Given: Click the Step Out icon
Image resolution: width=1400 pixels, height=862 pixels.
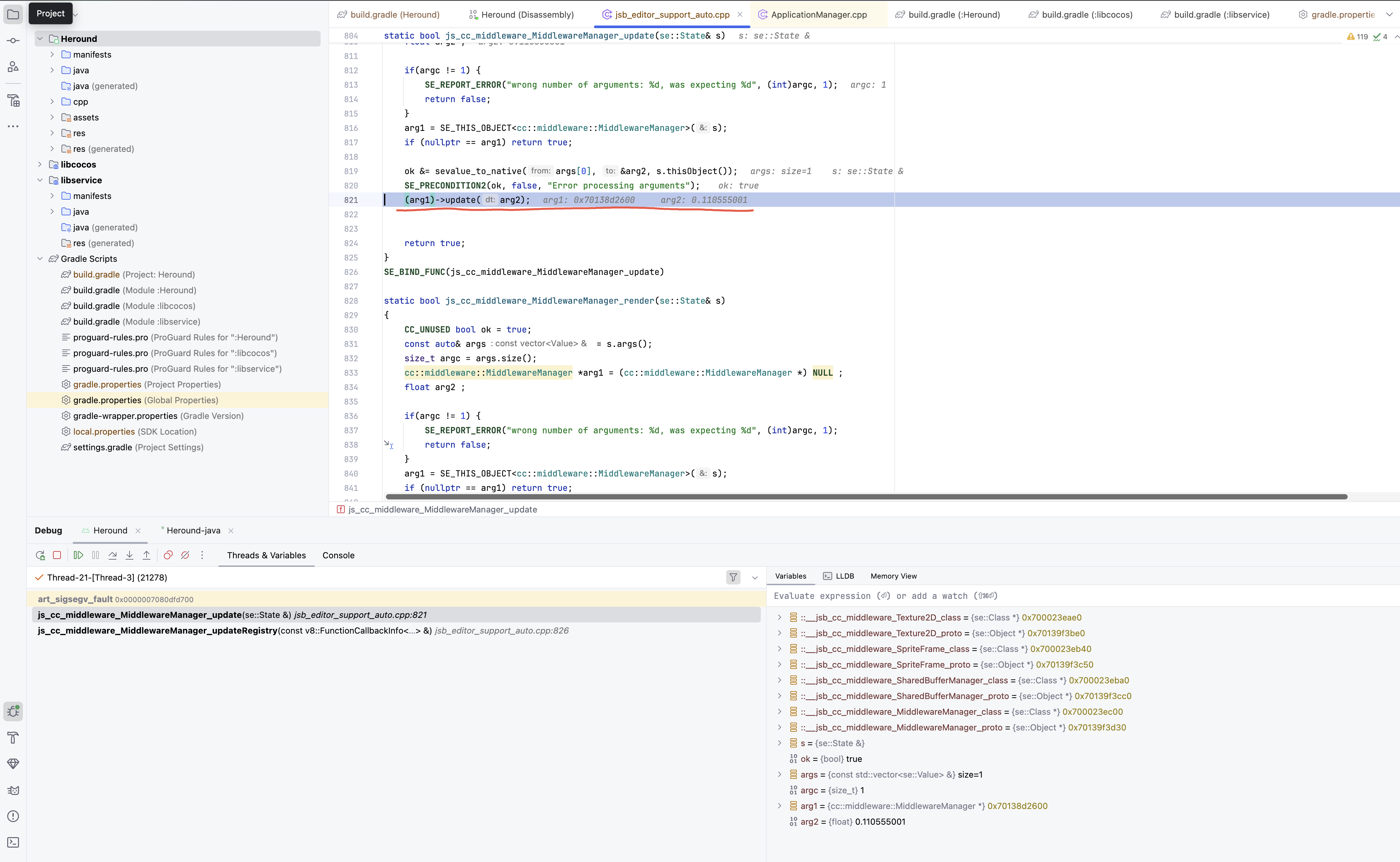Looking at the screenshot, I should (147, 555).
